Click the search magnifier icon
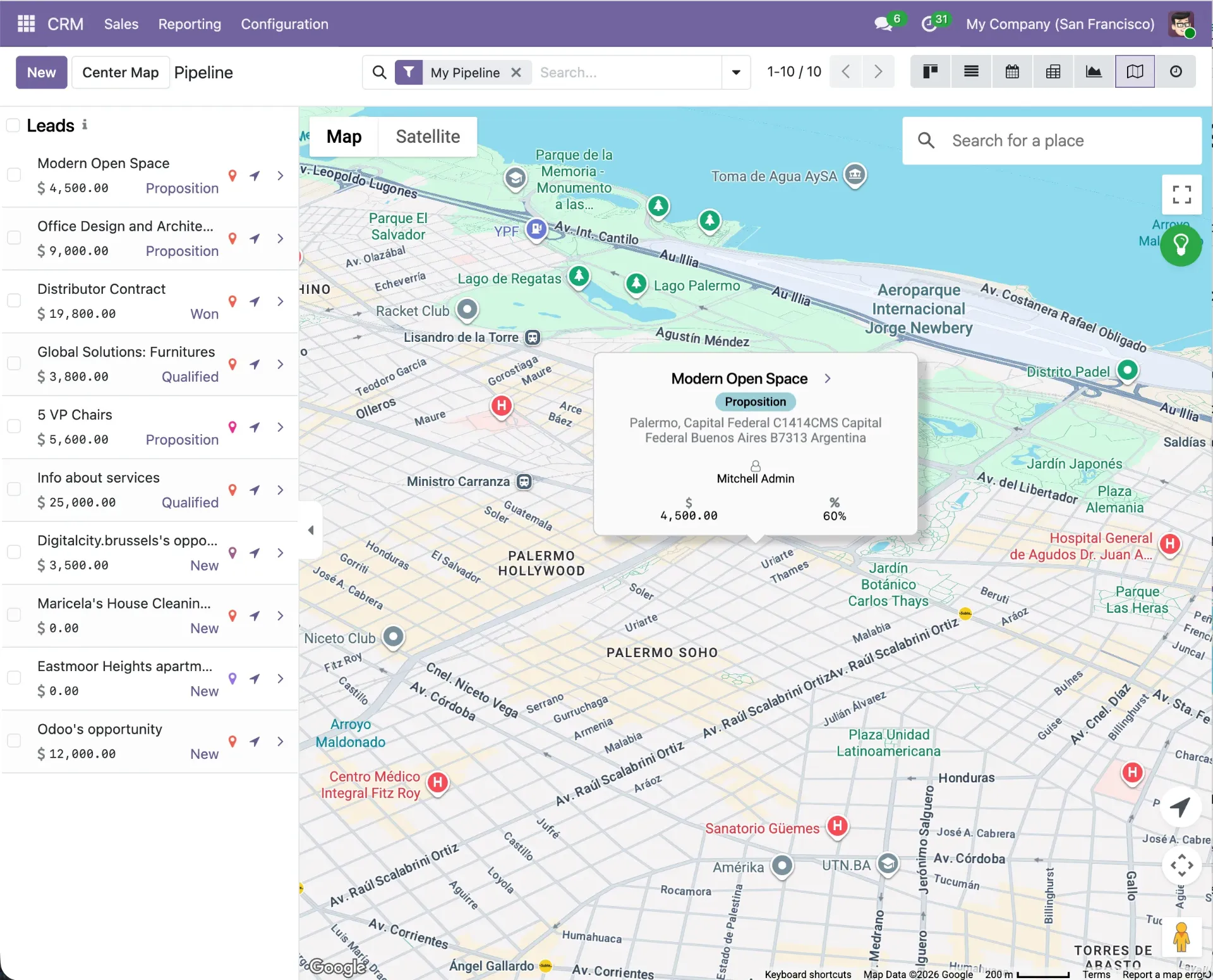The height and width of the screenshot is (980, 1213). 379,73
